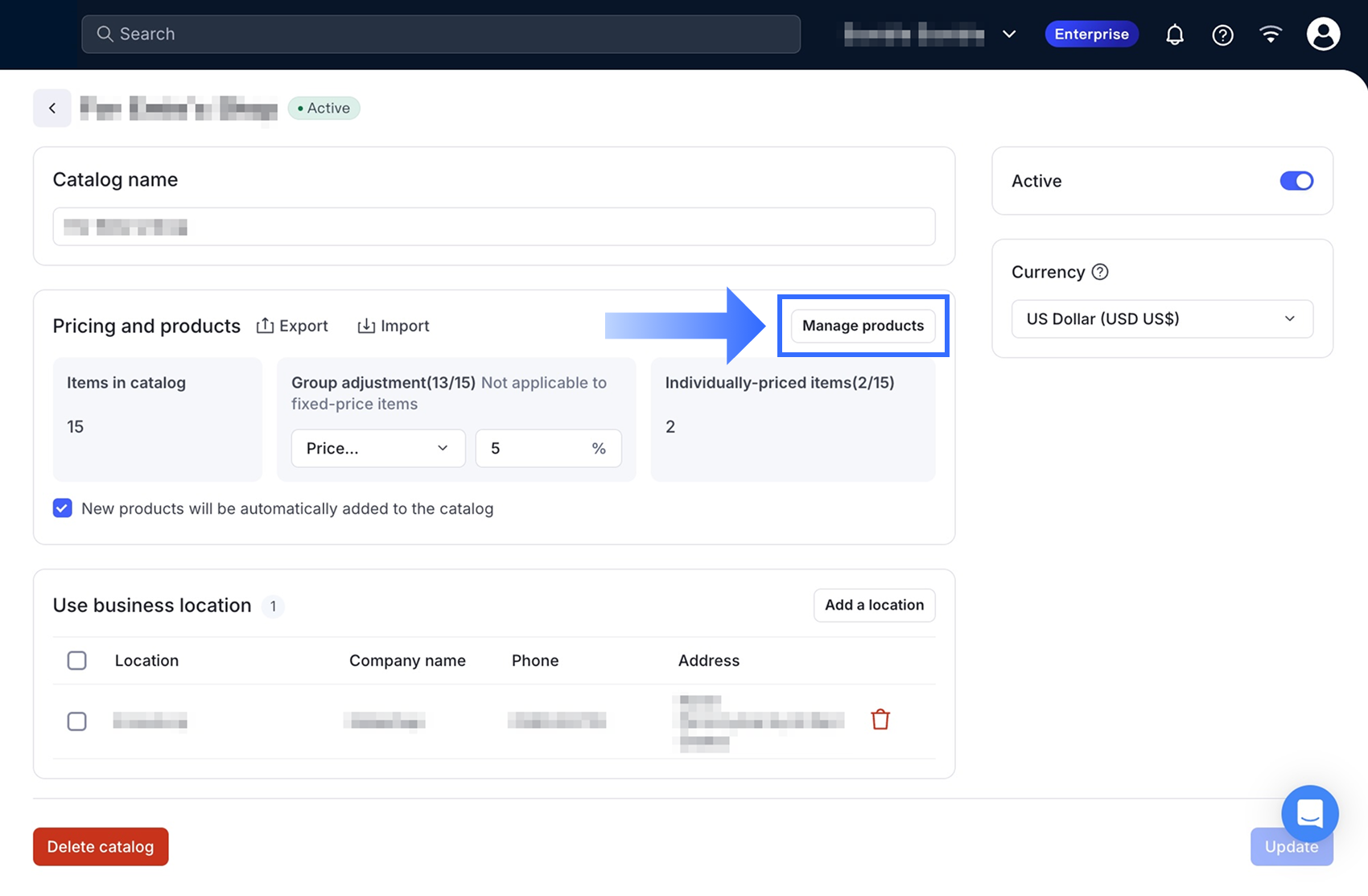Select all locations header checkbox

[77, 660]
